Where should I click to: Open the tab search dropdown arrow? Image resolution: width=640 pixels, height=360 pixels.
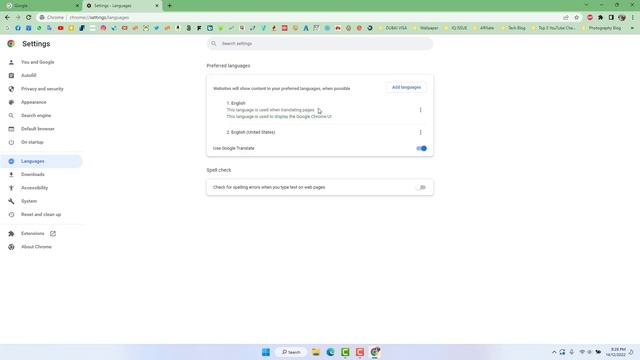coord(587,5)
